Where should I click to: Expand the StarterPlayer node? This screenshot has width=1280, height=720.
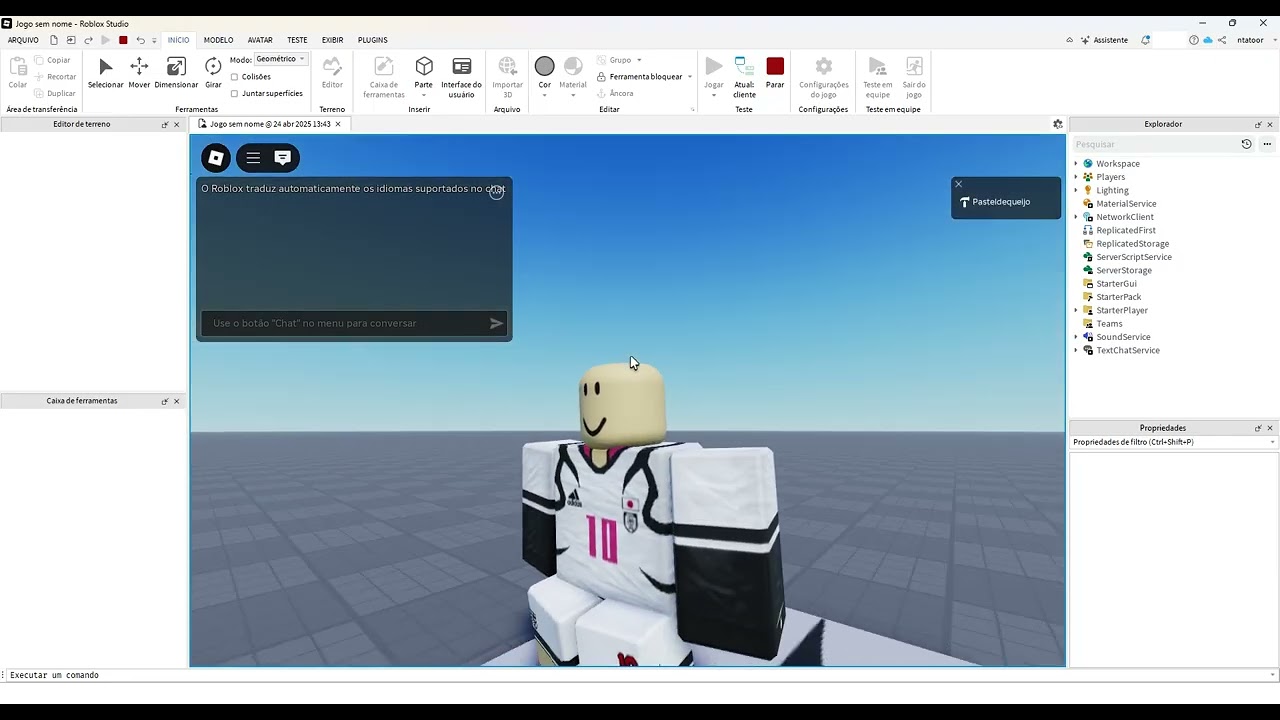pos(1076,310)
